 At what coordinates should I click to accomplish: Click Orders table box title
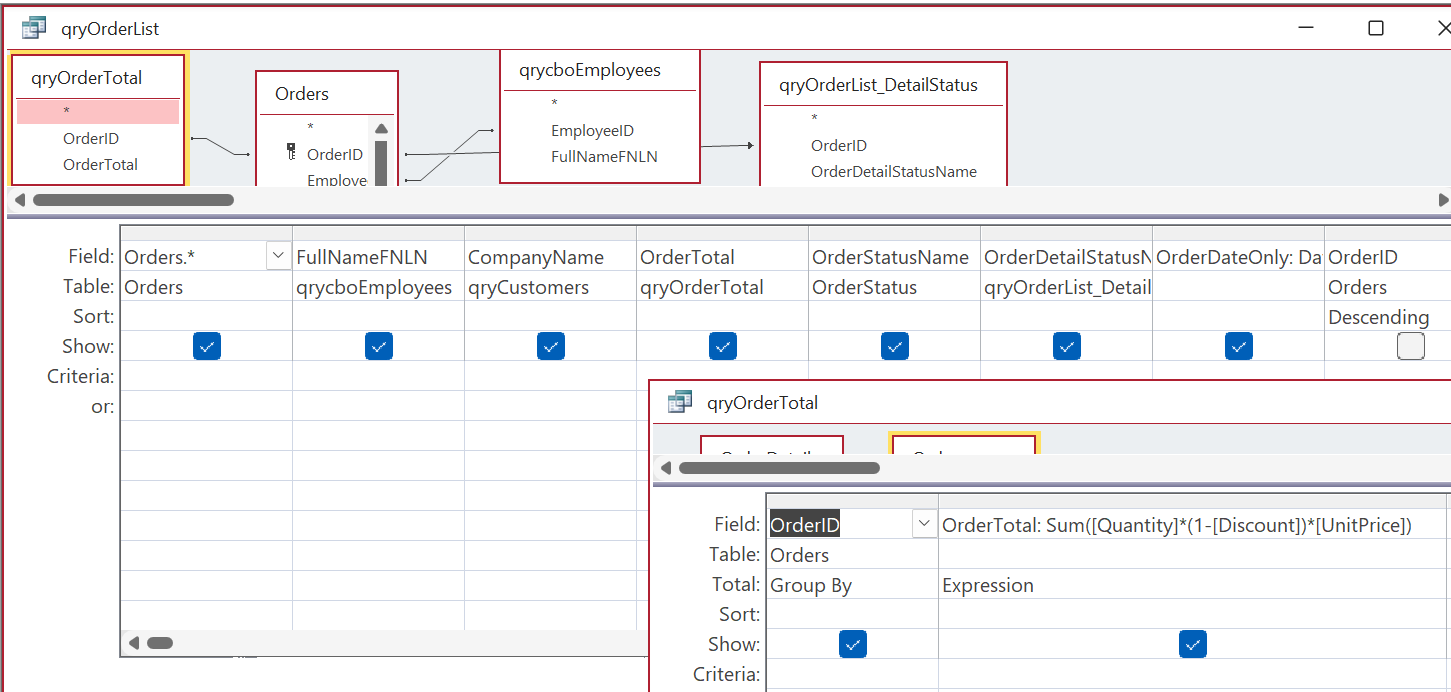(x=302, y=94)
